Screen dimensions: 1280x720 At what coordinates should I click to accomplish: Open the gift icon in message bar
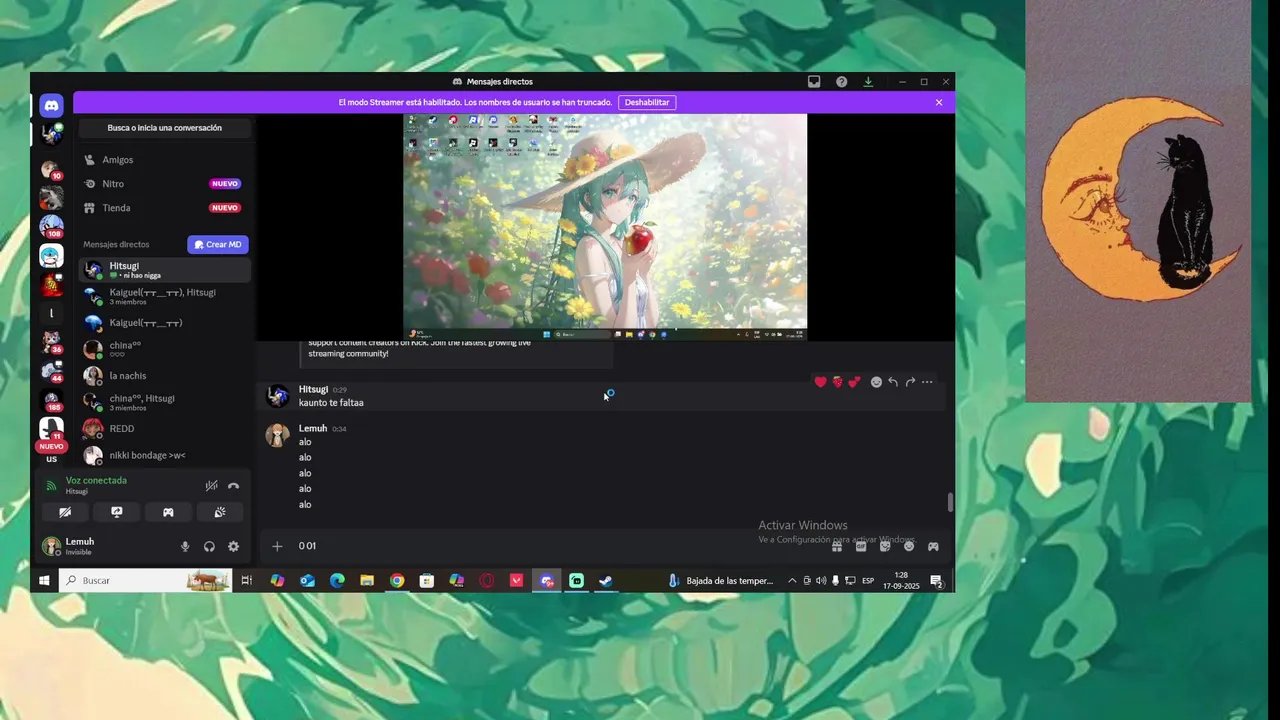837,546
